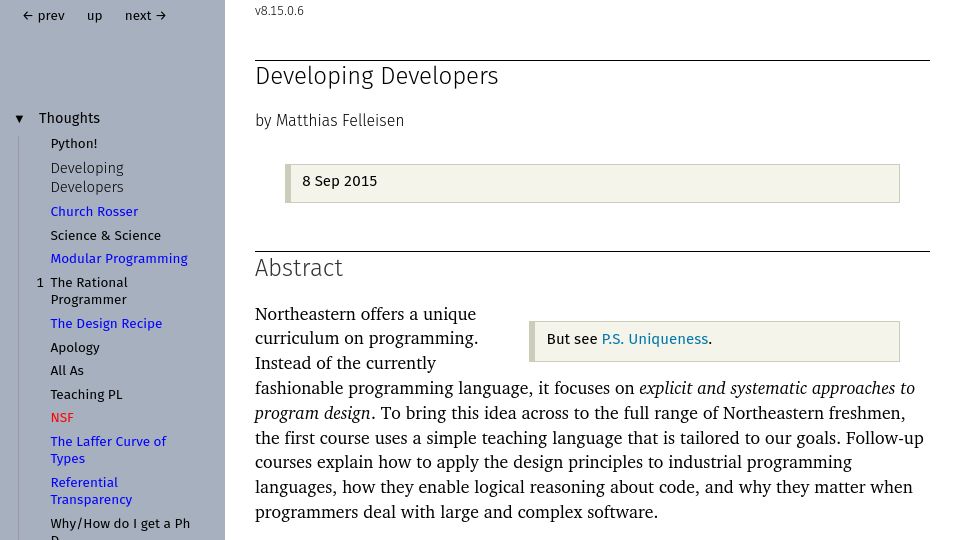Click the author line by Matthias Felleisen
This screenshot has height=540, width=960.
coord(329,121)
